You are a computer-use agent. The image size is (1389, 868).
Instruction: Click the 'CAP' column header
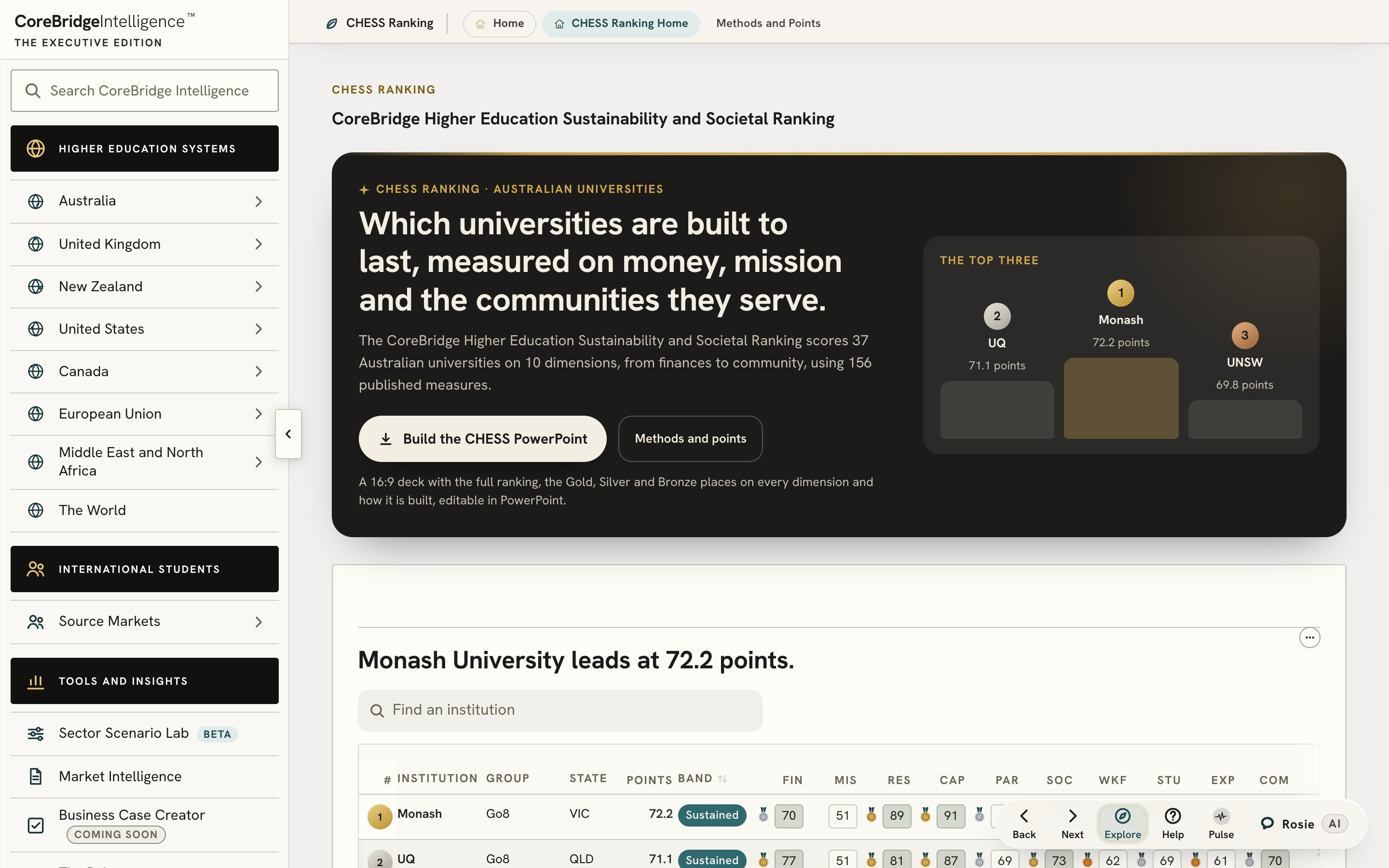point(952,780)
